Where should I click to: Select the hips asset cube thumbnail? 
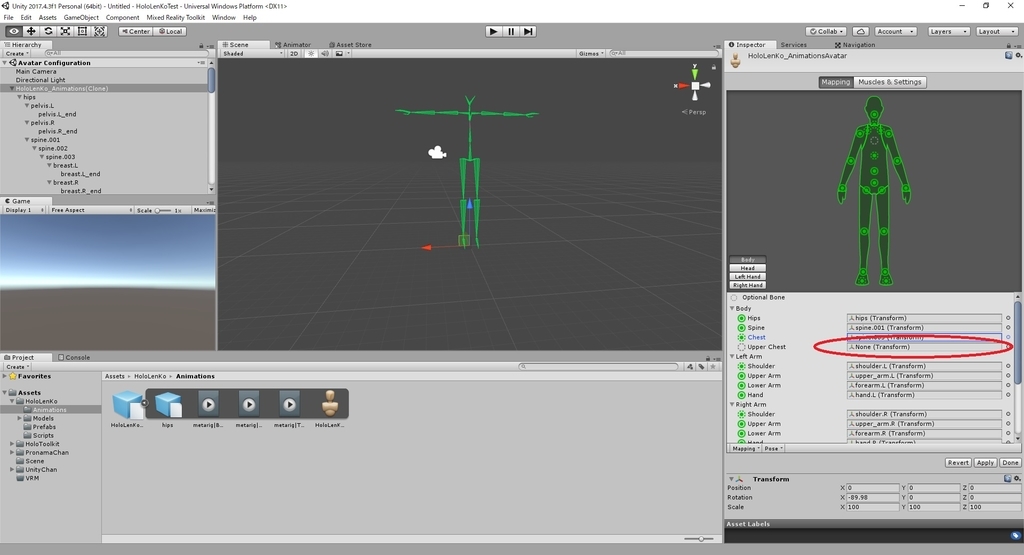pos(168,405)
